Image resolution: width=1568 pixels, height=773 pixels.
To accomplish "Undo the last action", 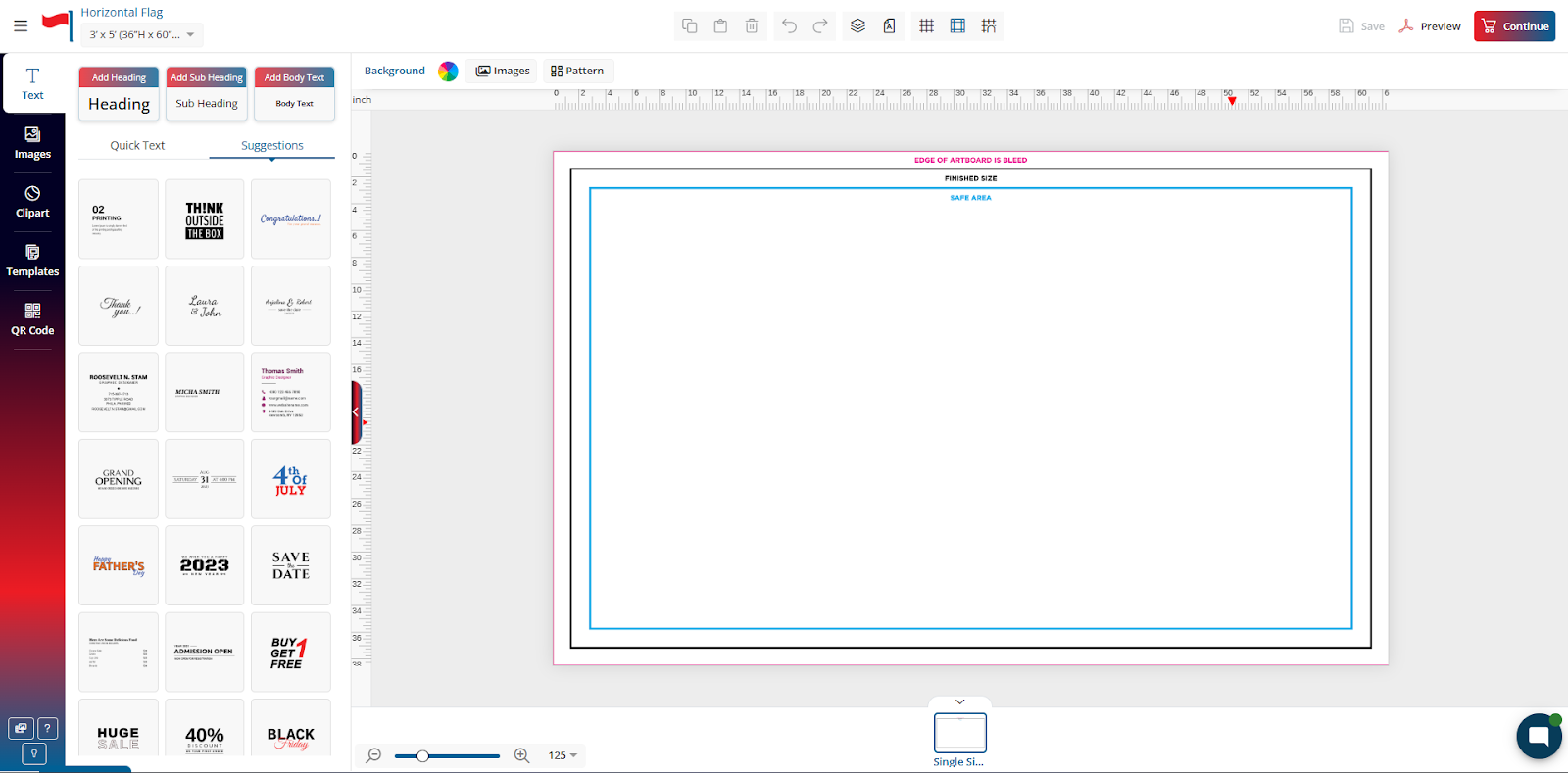I will [x=790, y=26].
